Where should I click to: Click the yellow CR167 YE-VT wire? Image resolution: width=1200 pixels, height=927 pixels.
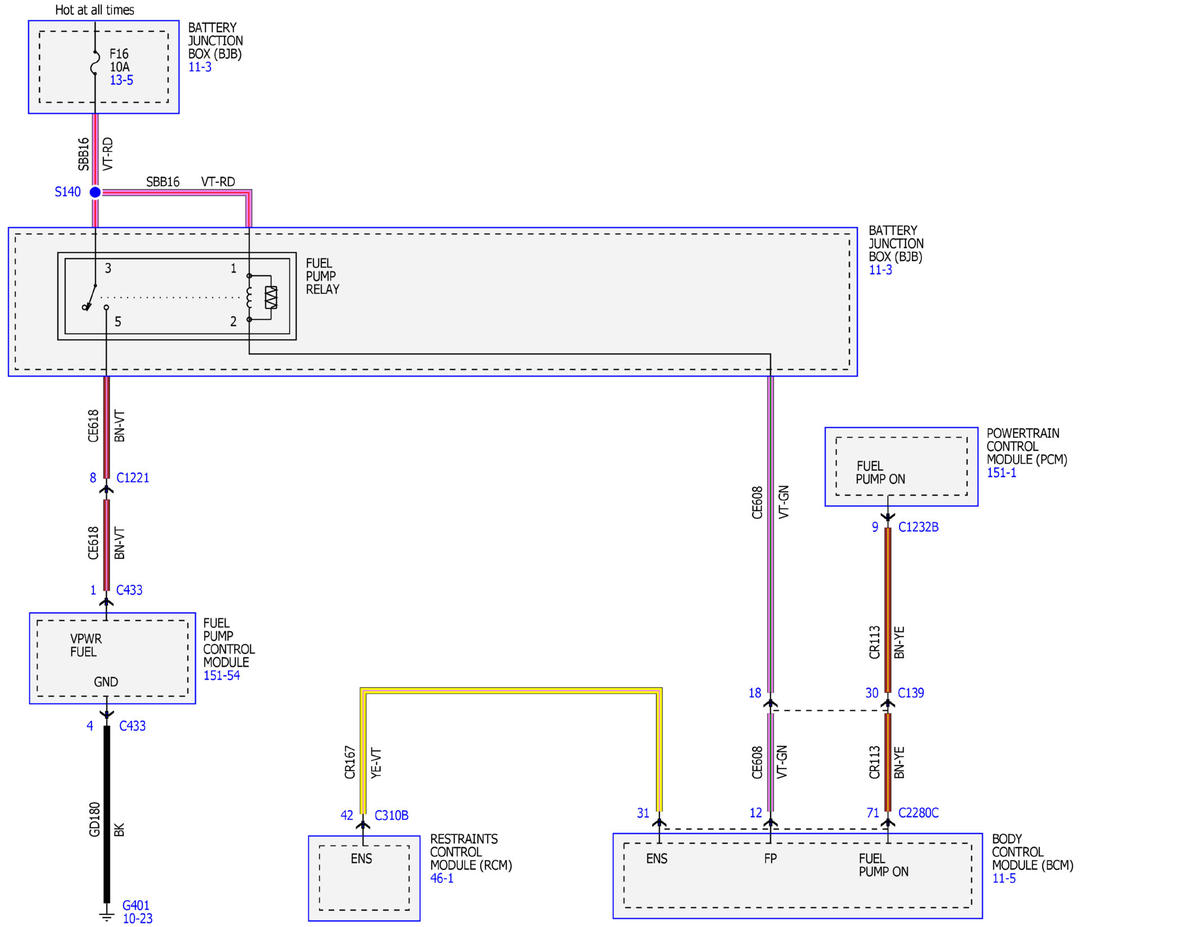pyautogui.click(x=510, y=689)
